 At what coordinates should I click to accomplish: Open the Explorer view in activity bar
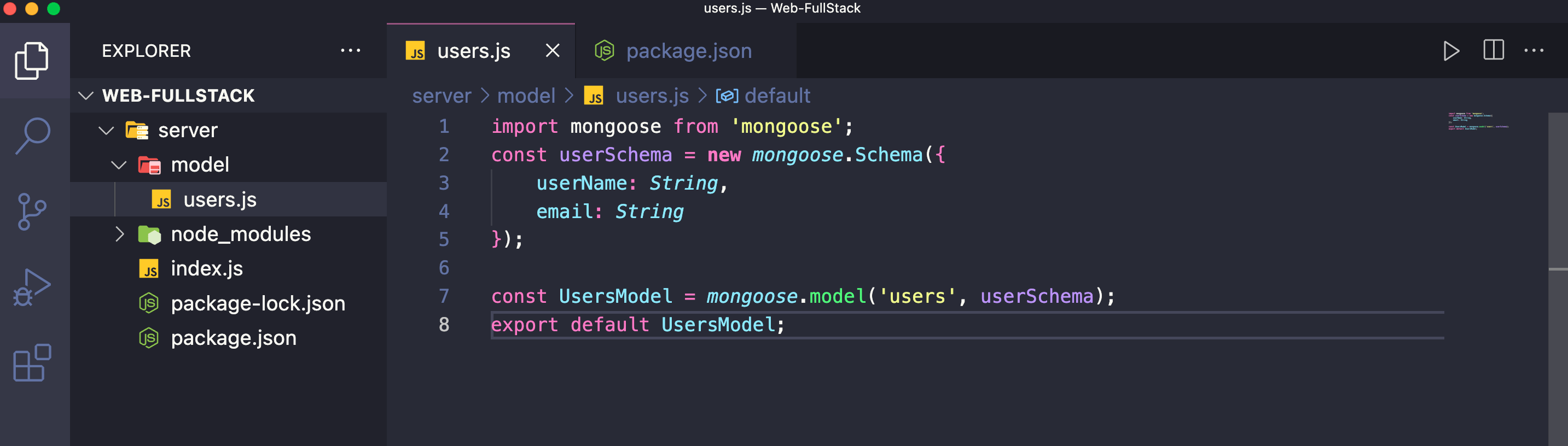click(x=32, y=60)
